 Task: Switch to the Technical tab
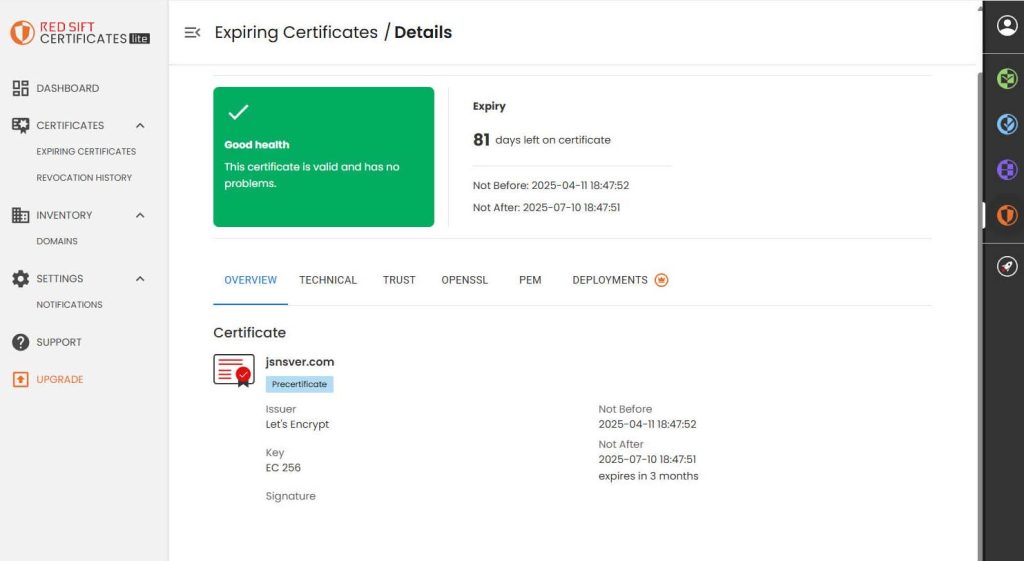[x=328, y=280]
